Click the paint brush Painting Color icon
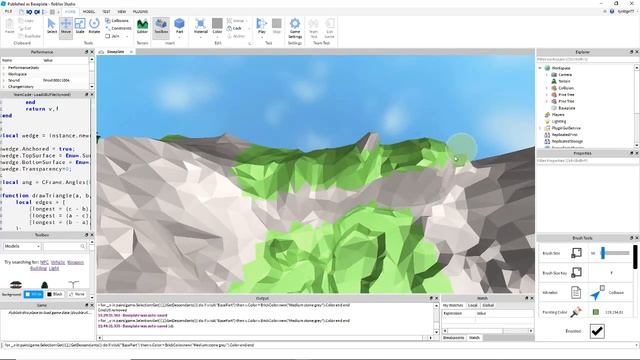640x360 pixels. pos(576,312)
